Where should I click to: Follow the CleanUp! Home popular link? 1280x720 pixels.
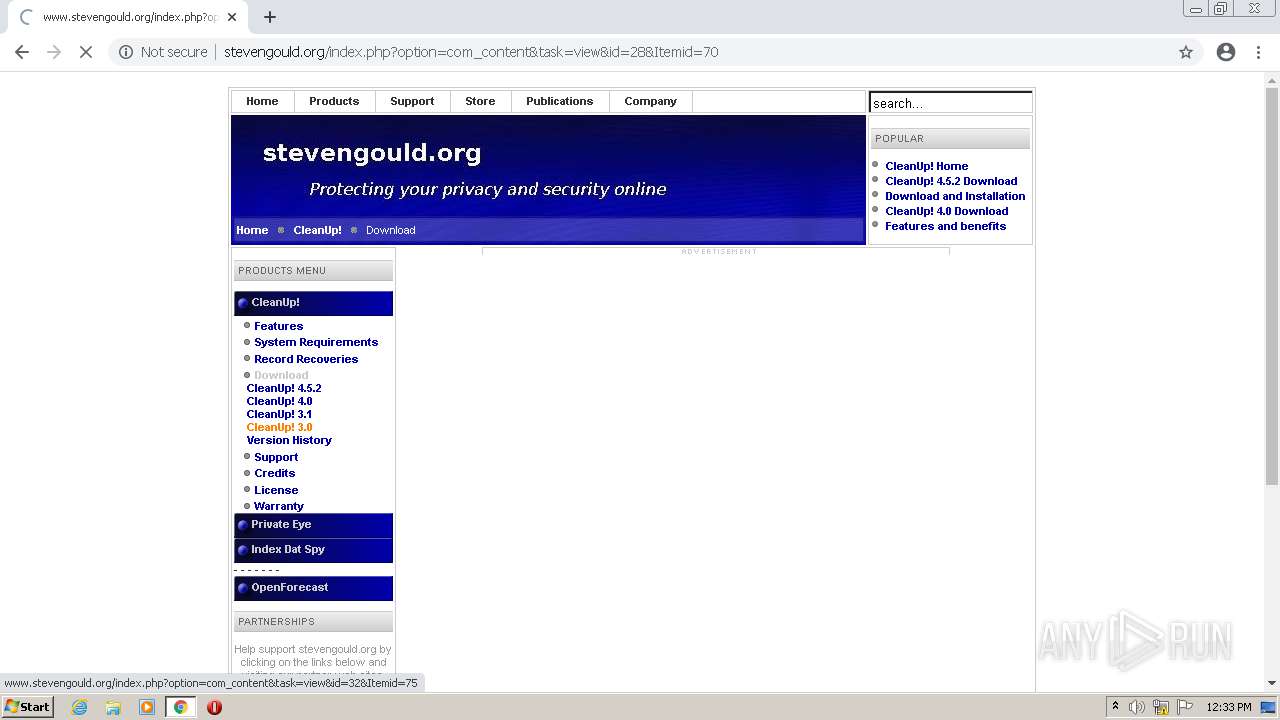coord(926,166)
